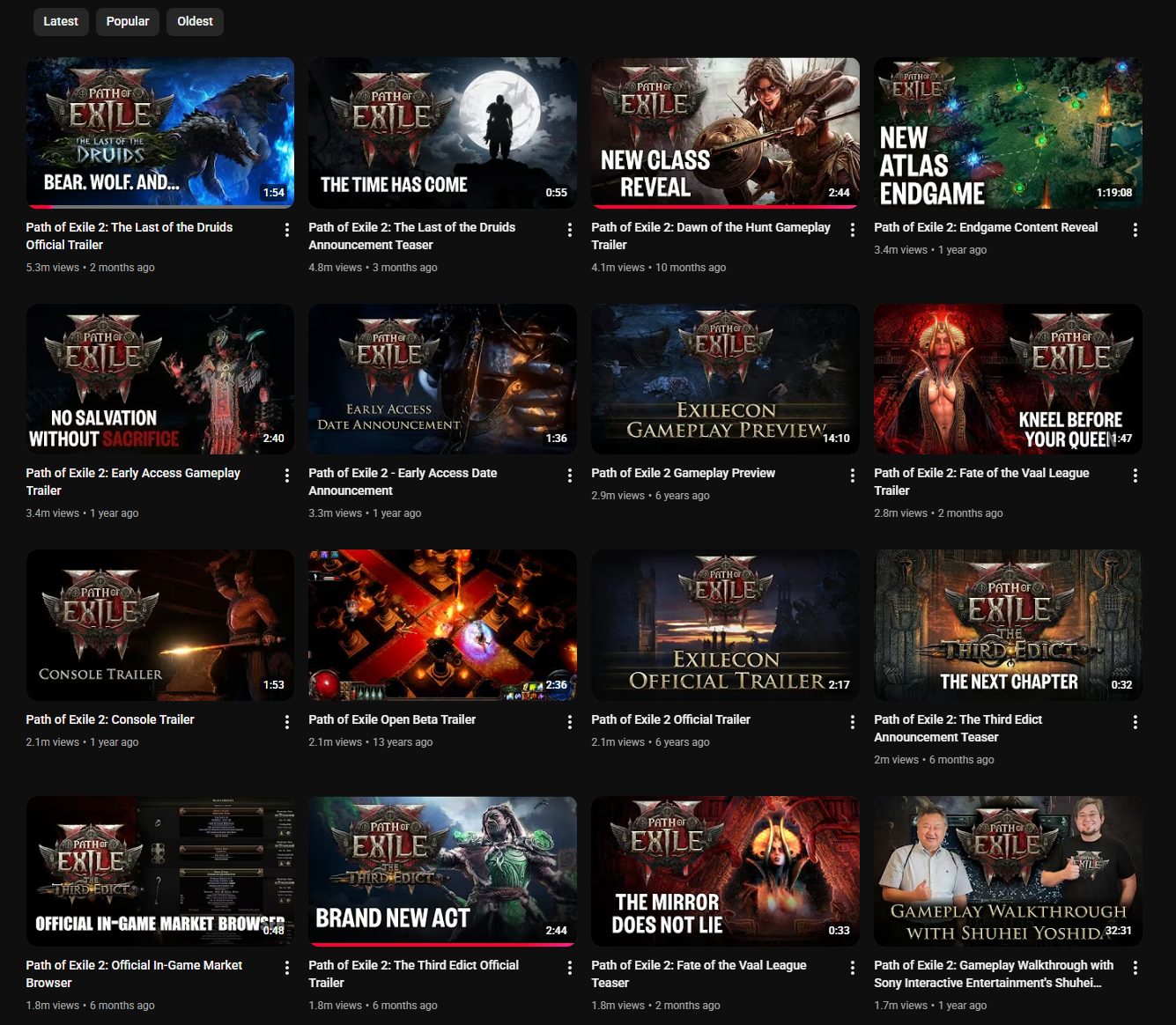Viewport: 1176px width, 1025px height.
Task: Play the 'Gameplay Walkthrough with Shuhei Yoshida' thumbnail
Action: (x=1008, y=871)
